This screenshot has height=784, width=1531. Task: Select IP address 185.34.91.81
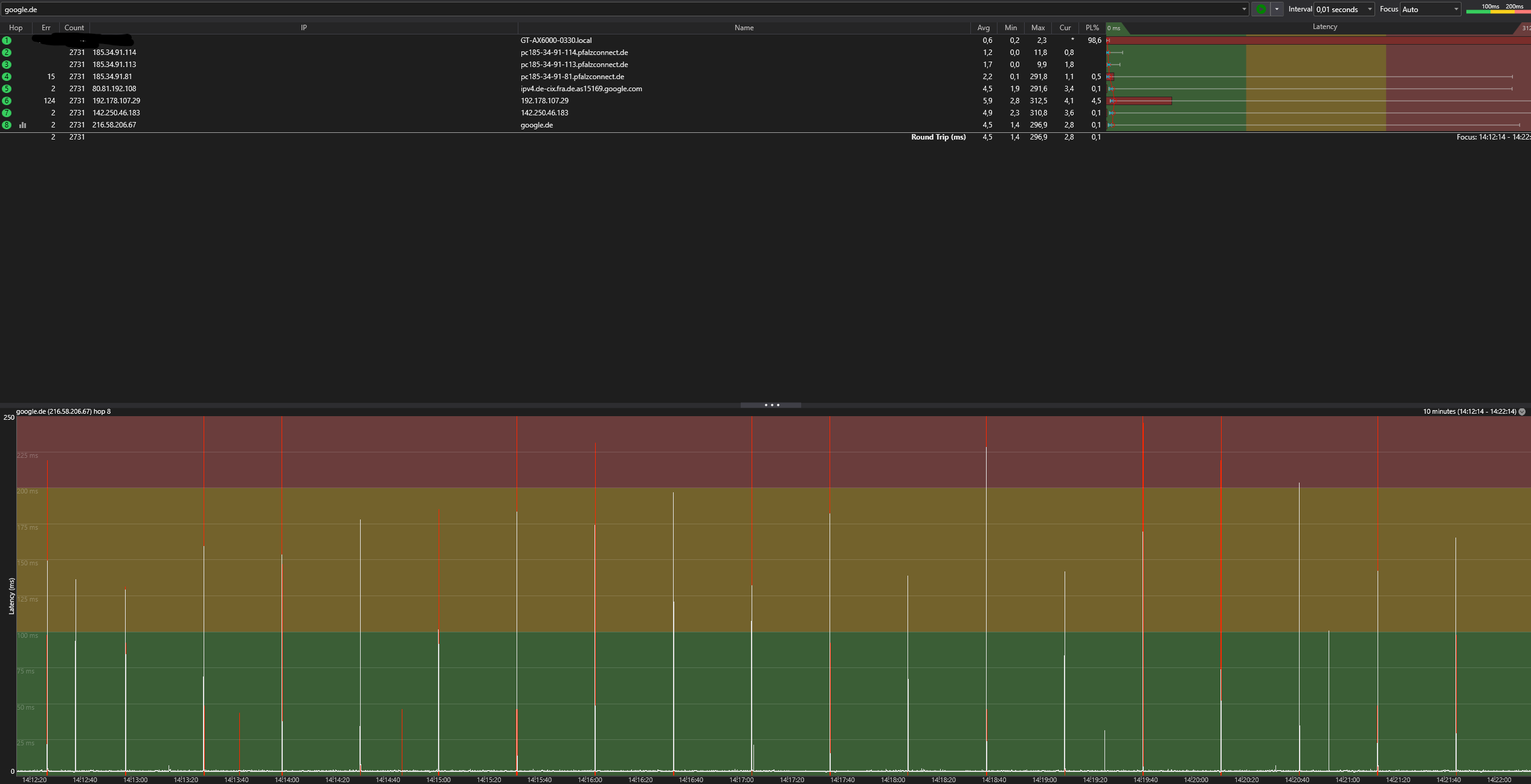pos(112,77)
